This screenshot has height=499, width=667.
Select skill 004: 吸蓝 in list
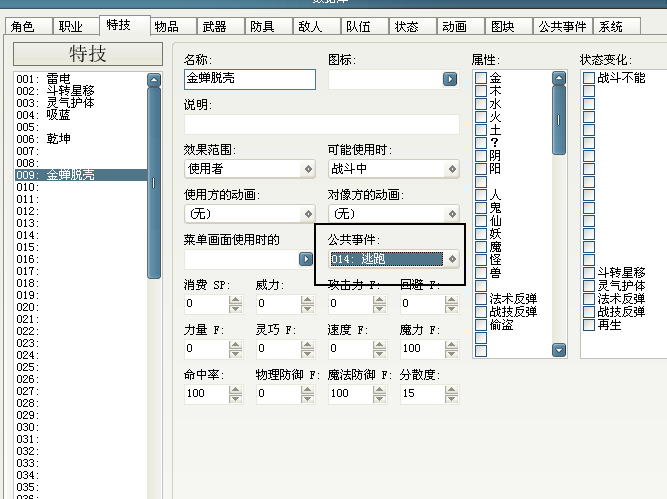click(81, 115)
